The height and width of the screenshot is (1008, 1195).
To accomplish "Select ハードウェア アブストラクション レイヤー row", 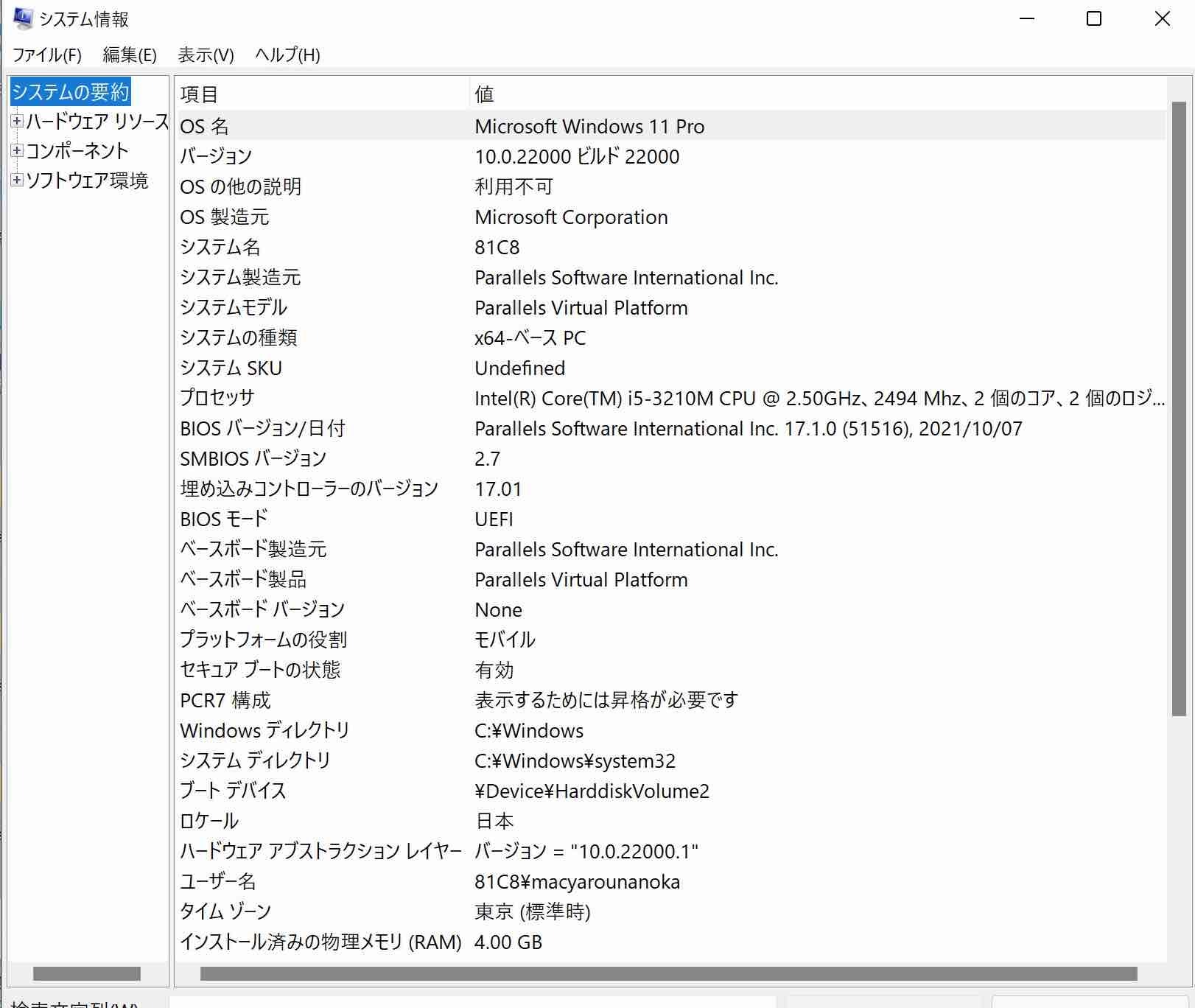I will [x=671, y=851].
